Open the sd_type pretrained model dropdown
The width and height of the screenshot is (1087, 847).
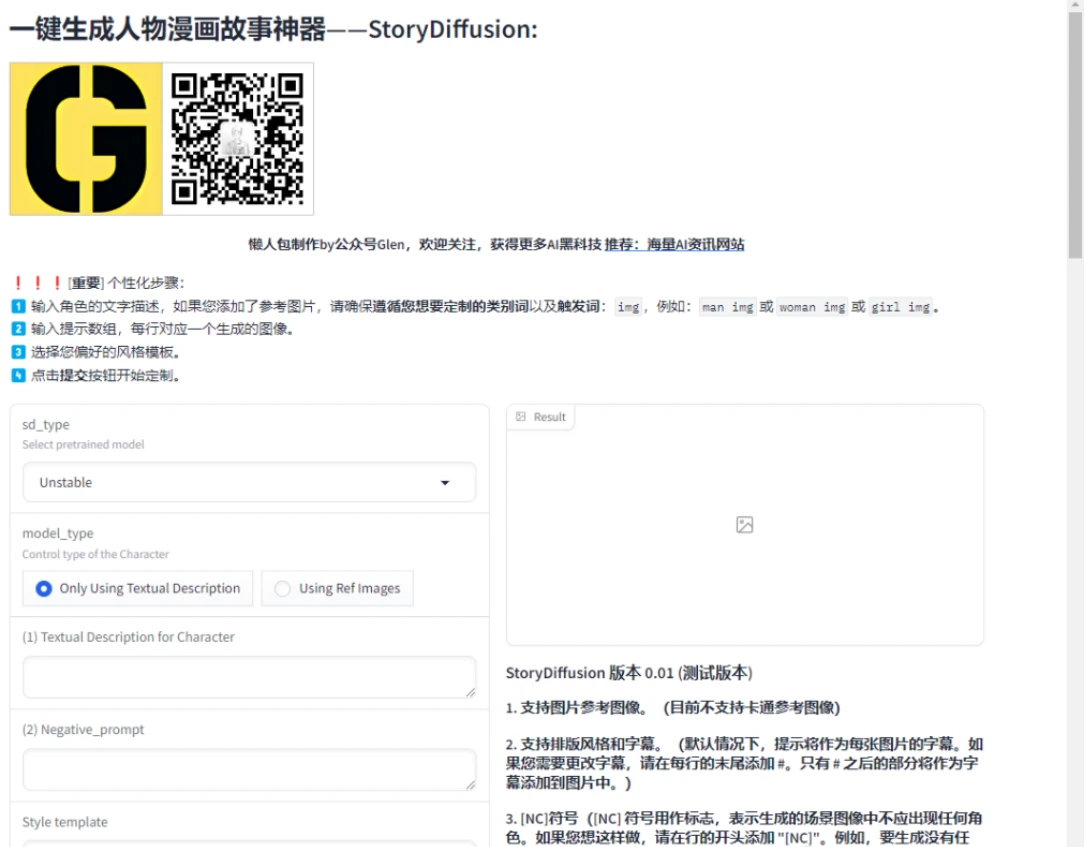coord(248,482)
